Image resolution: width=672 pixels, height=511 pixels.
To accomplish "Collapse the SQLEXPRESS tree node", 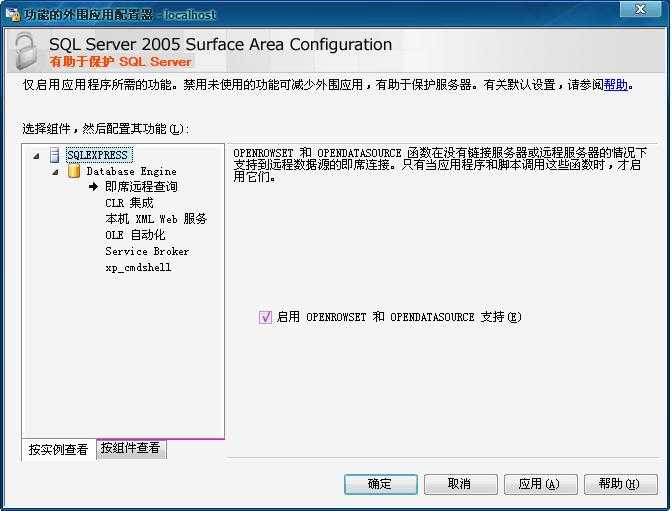I will (37, 156).
